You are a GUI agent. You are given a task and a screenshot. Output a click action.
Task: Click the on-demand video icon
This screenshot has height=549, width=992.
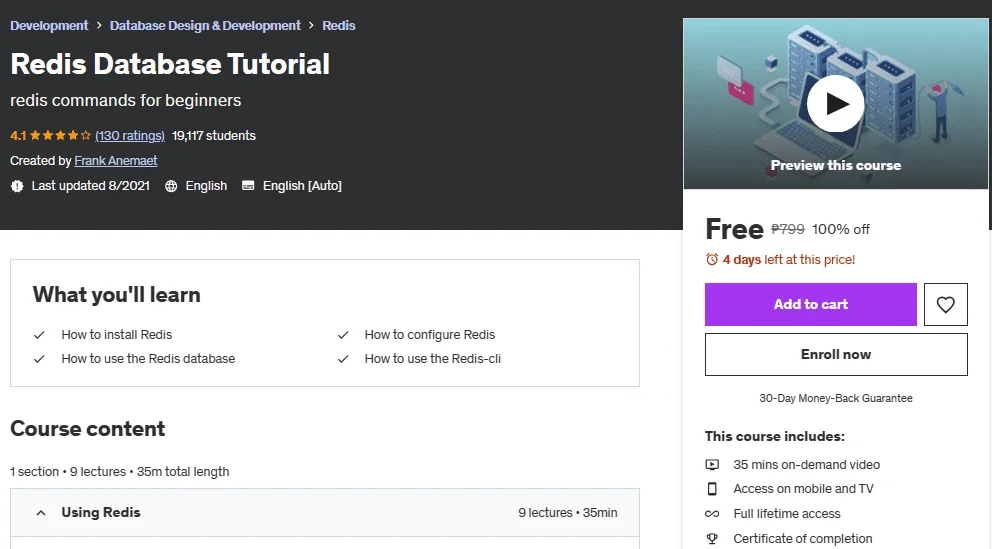click(712, 465)
